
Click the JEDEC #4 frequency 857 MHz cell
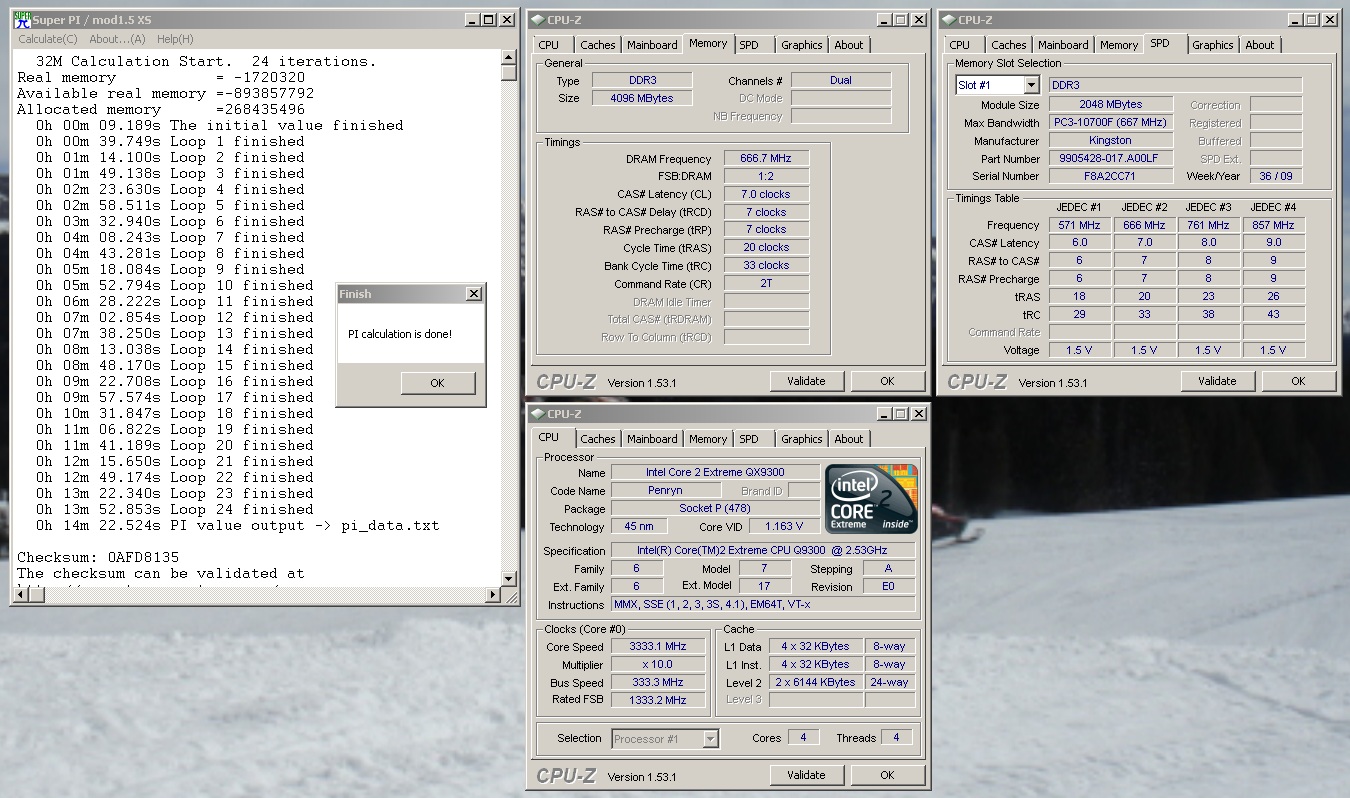[x=1273, y=225]
